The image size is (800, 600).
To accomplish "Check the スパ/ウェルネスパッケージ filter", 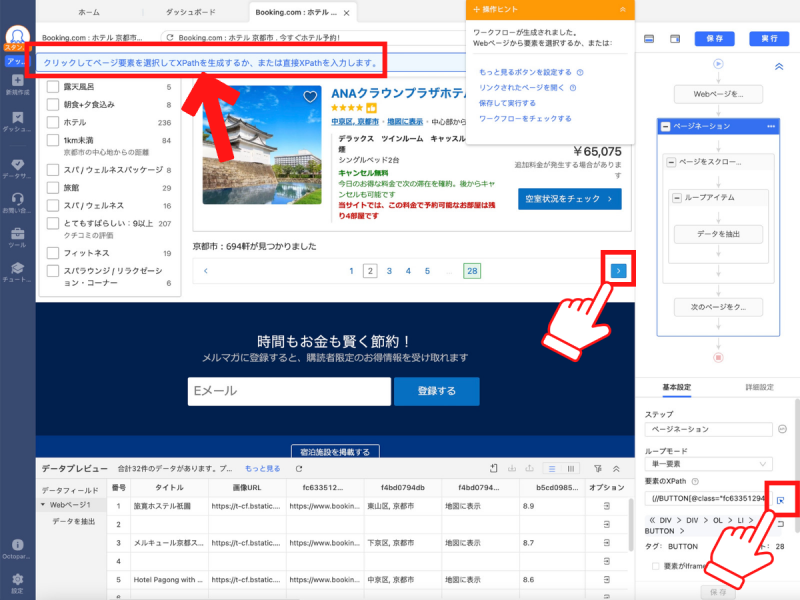I will [x=53, y=169].
